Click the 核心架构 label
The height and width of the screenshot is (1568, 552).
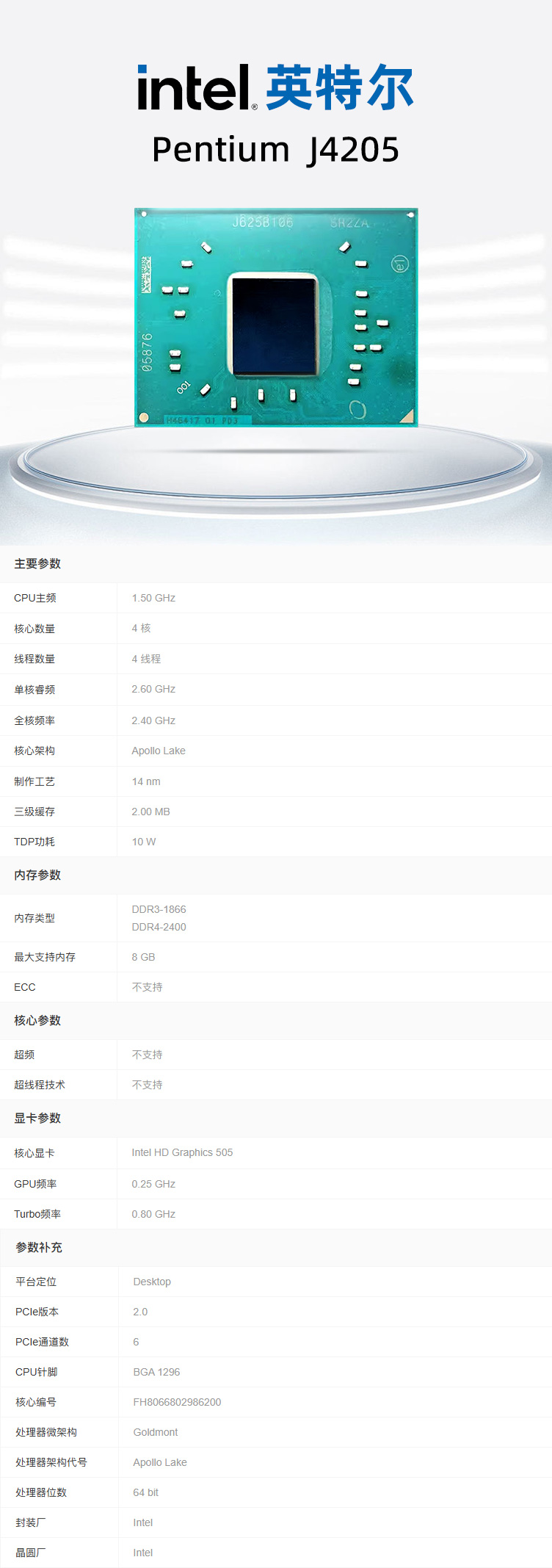click(34, 751)
